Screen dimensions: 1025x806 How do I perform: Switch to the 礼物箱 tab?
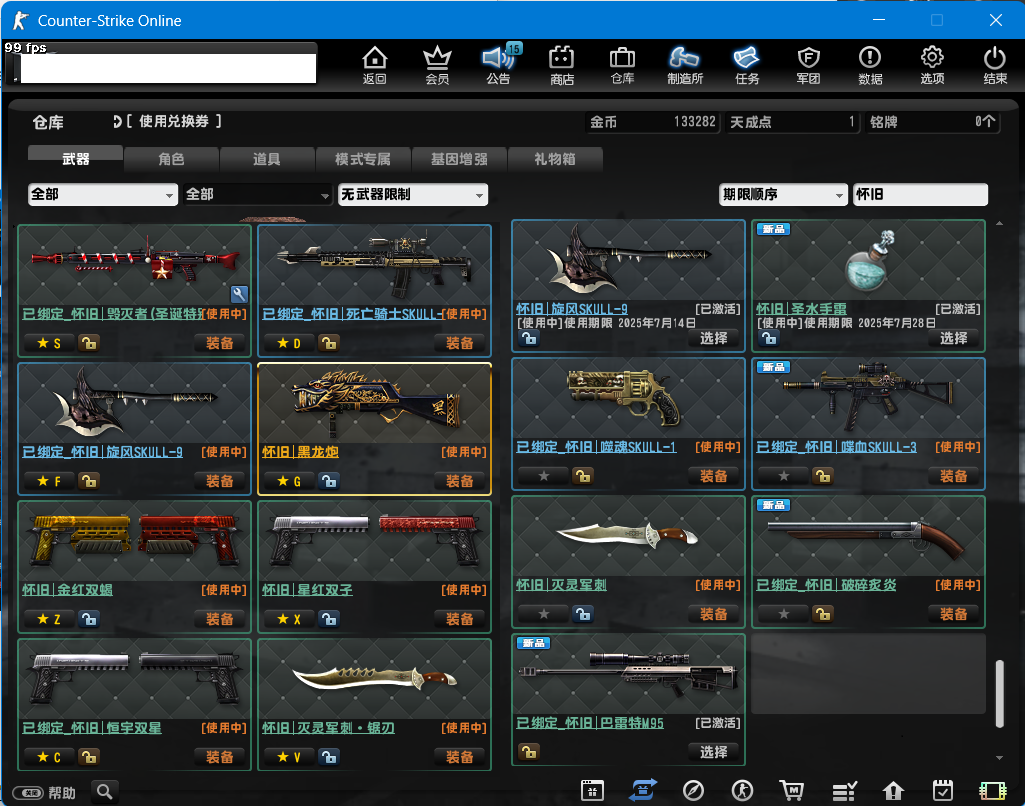(554, 159)
